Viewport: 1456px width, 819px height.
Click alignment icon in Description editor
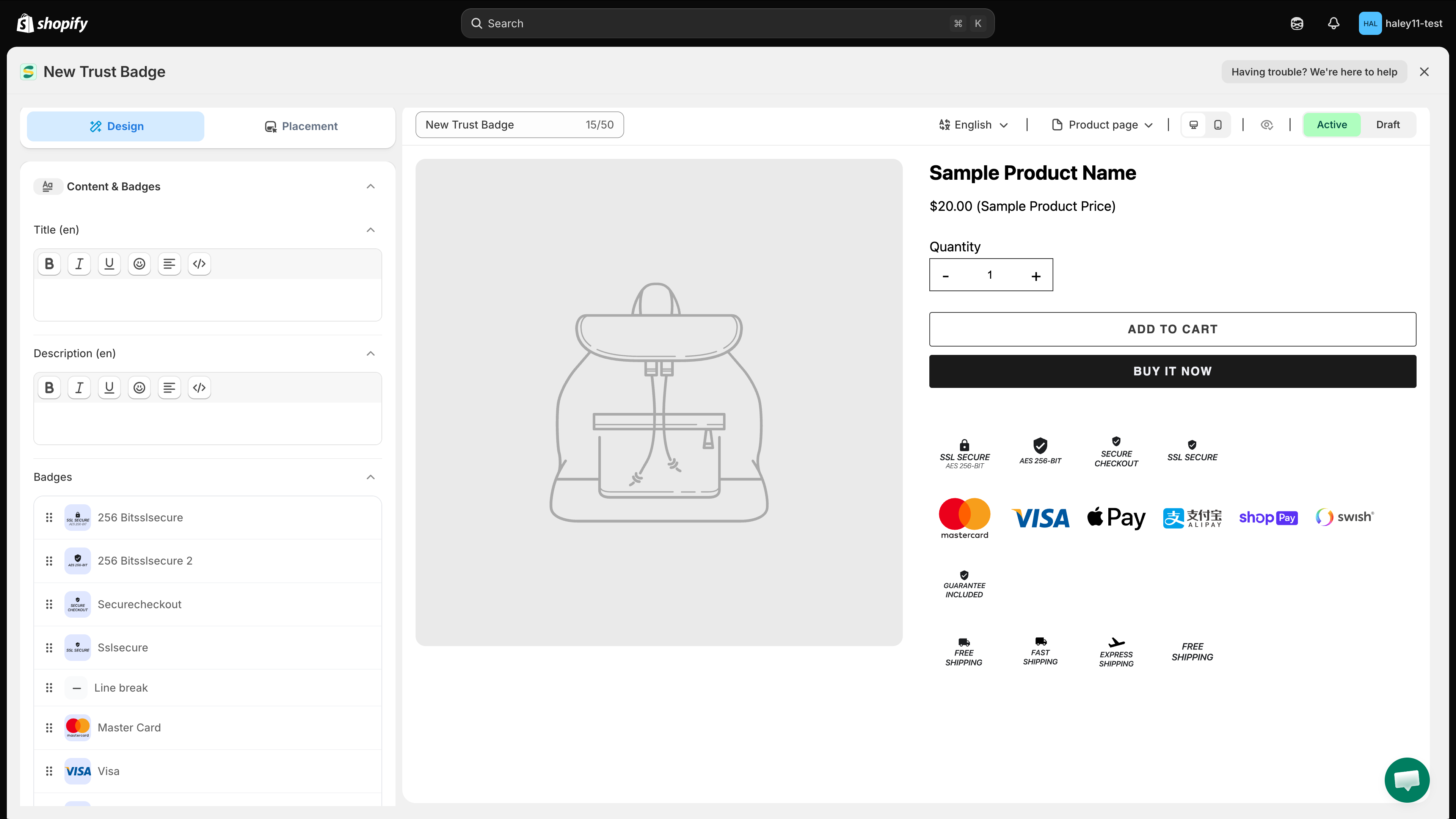[169, 387]
